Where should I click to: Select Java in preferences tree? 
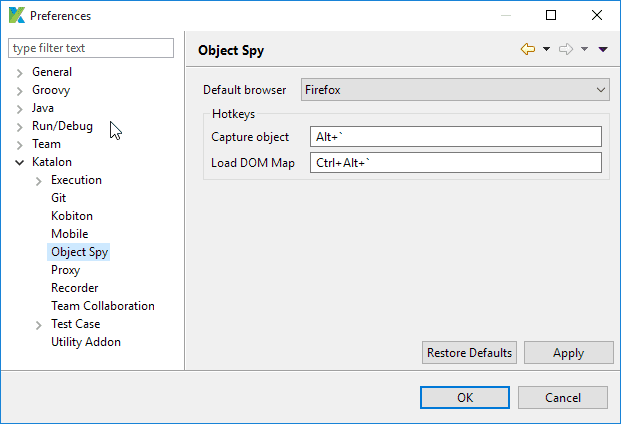tap(43, 108)
